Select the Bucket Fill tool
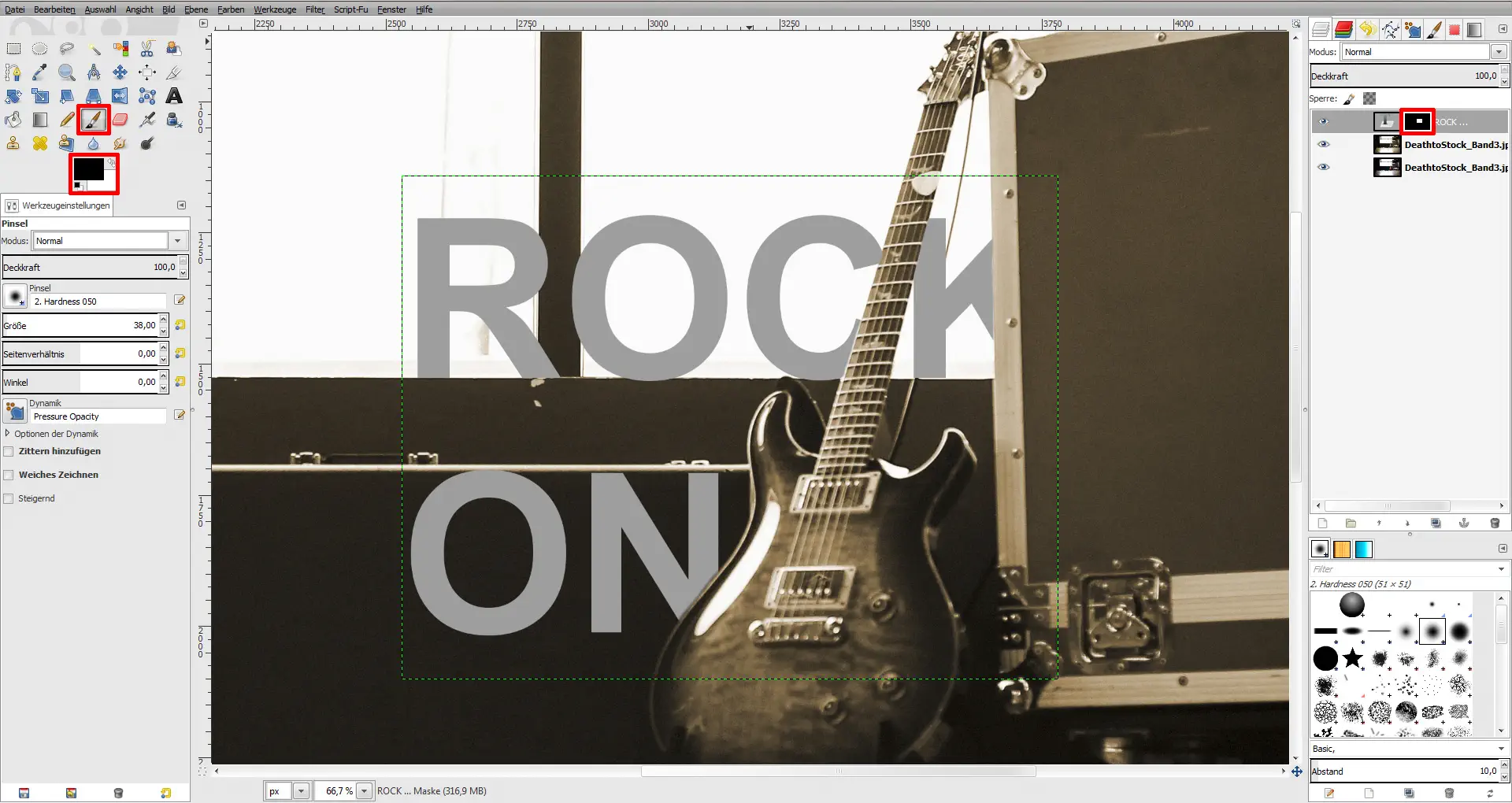 coord(13,120)
